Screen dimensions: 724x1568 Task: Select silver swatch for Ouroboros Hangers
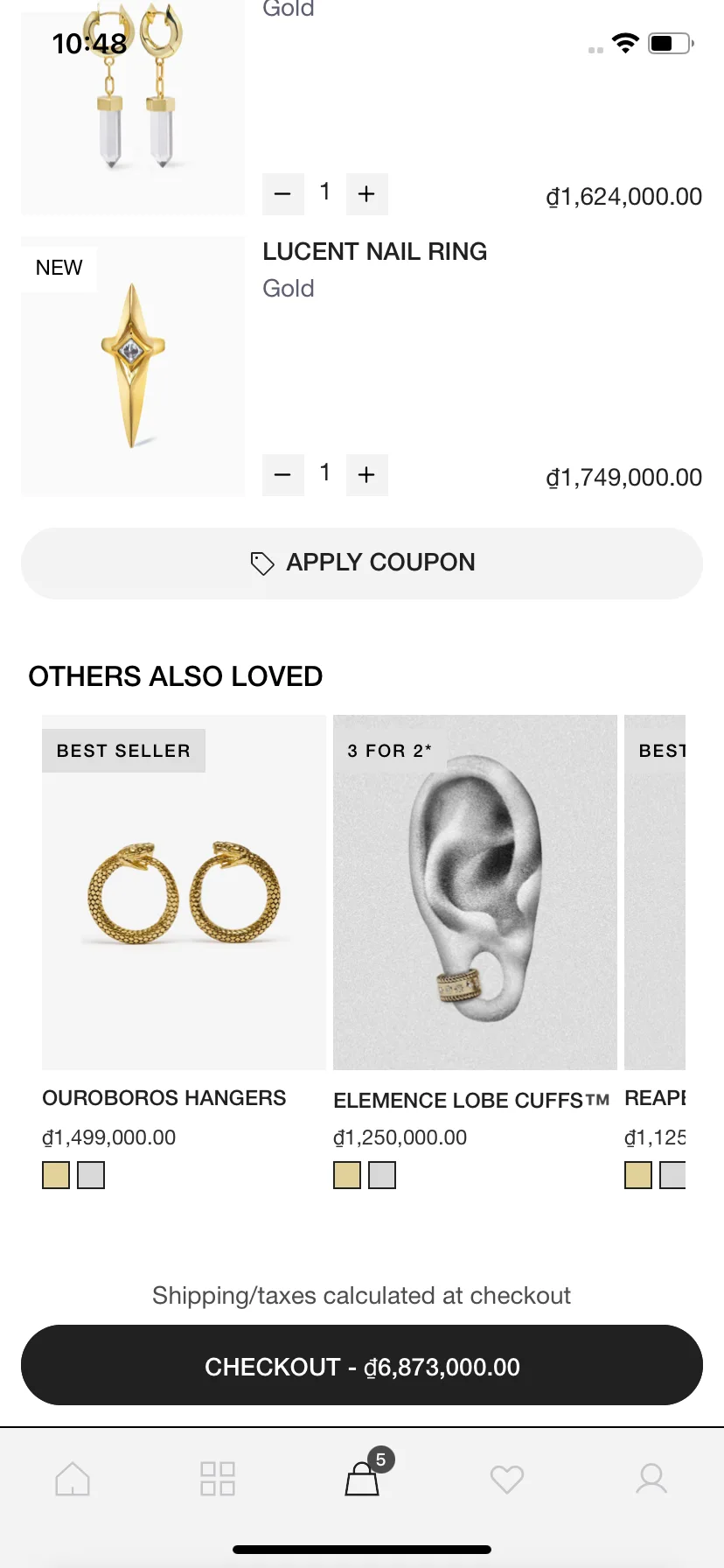point(91,1175)
